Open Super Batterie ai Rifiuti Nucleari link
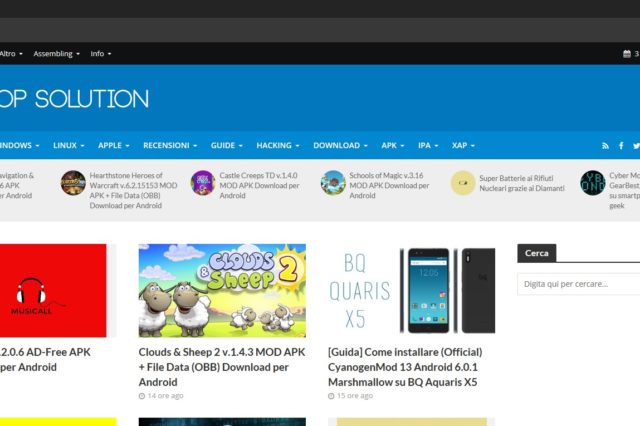Viewport: 640px width, 426px height. [x=522, y=183]
